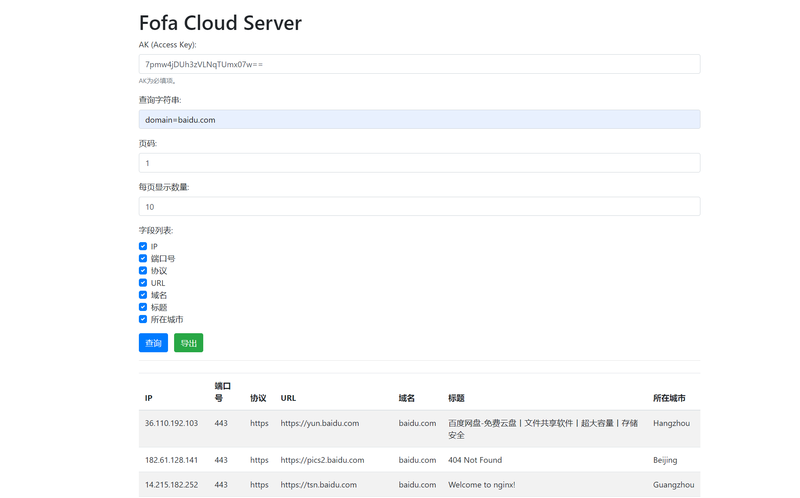Select the 页码 page number field
Viewport: 800px width, 498px height.
pos(419,163)
